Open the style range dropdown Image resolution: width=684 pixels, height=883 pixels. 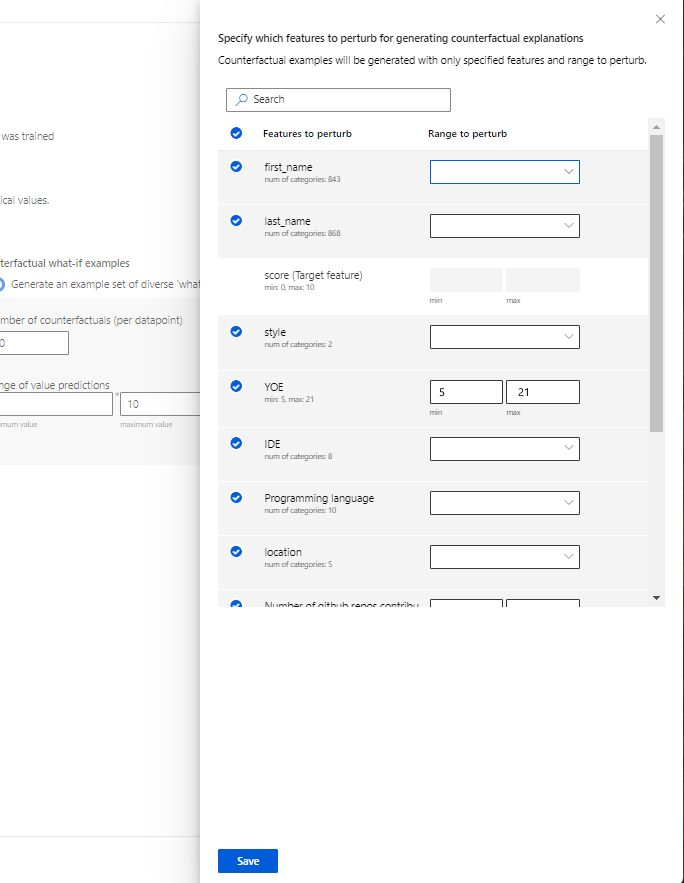pos(504,337)
